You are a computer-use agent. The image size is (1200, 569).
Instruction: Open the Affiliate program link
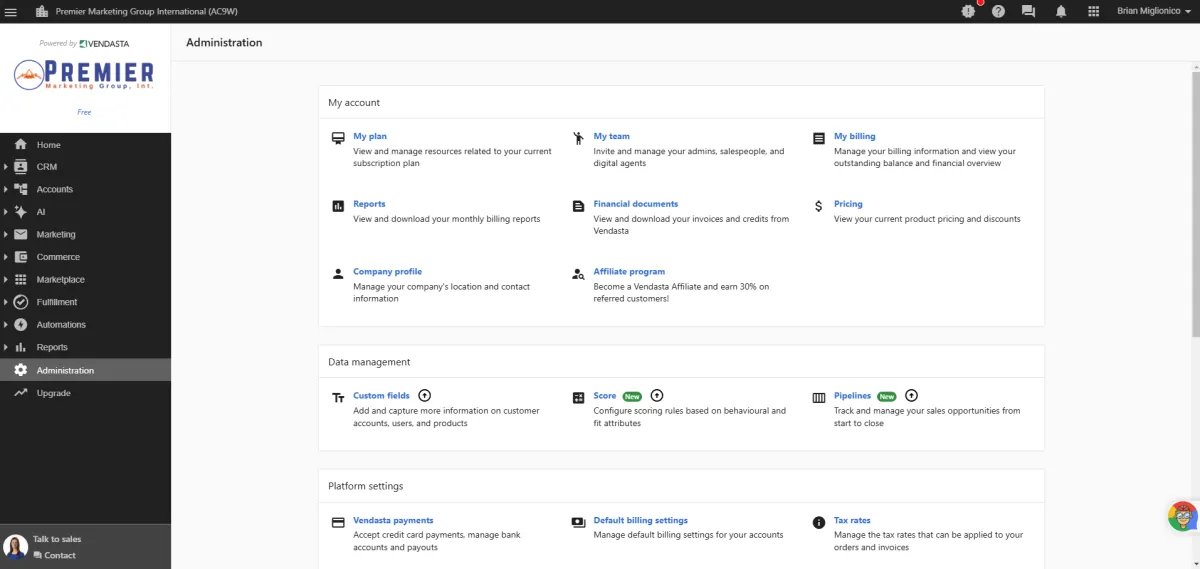pyautogui.click(x=629, y=272)
